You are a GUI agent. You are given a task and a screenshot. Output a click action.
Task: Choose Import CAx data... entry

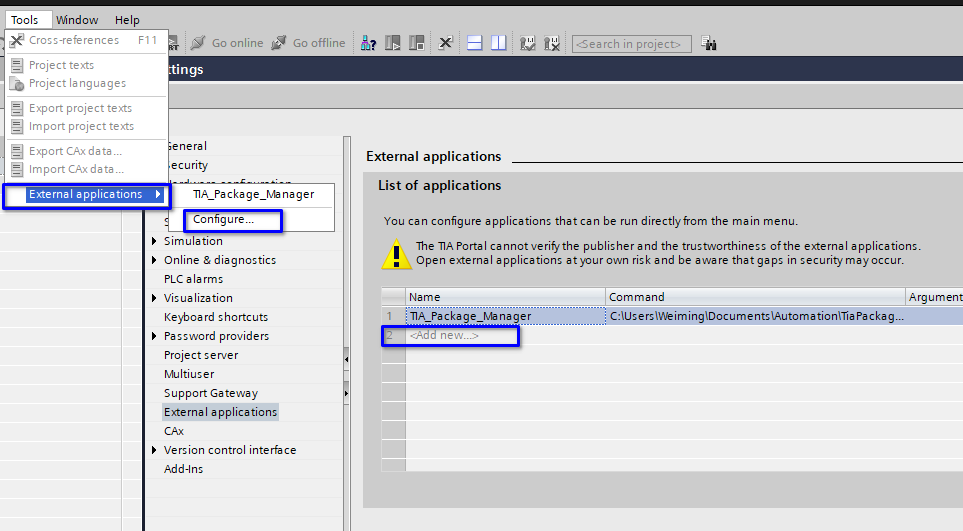tap(87, 169)
